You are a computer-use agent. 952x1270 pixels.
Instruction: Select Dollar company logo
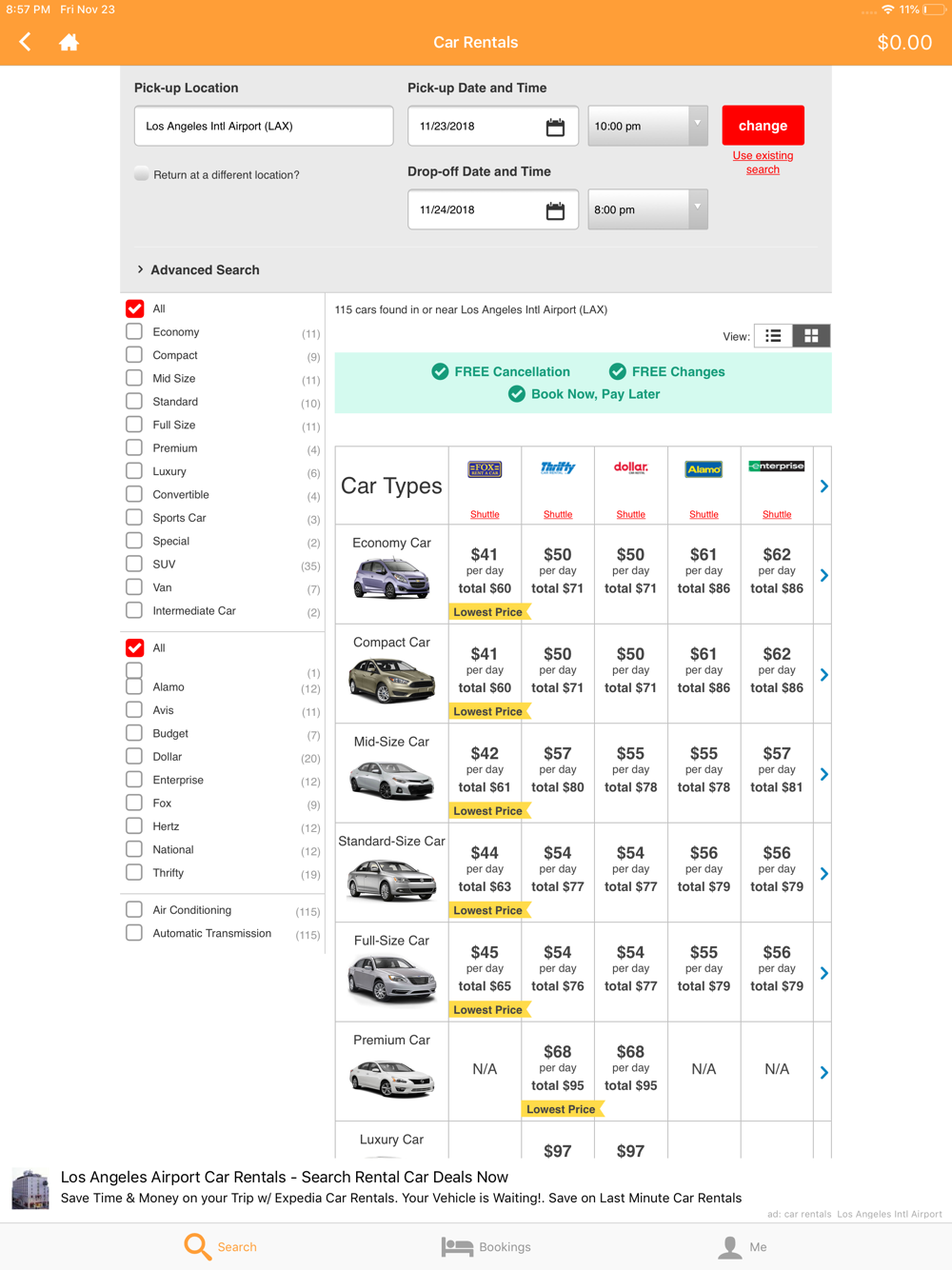pyautogui.click(x=630, y=467)
